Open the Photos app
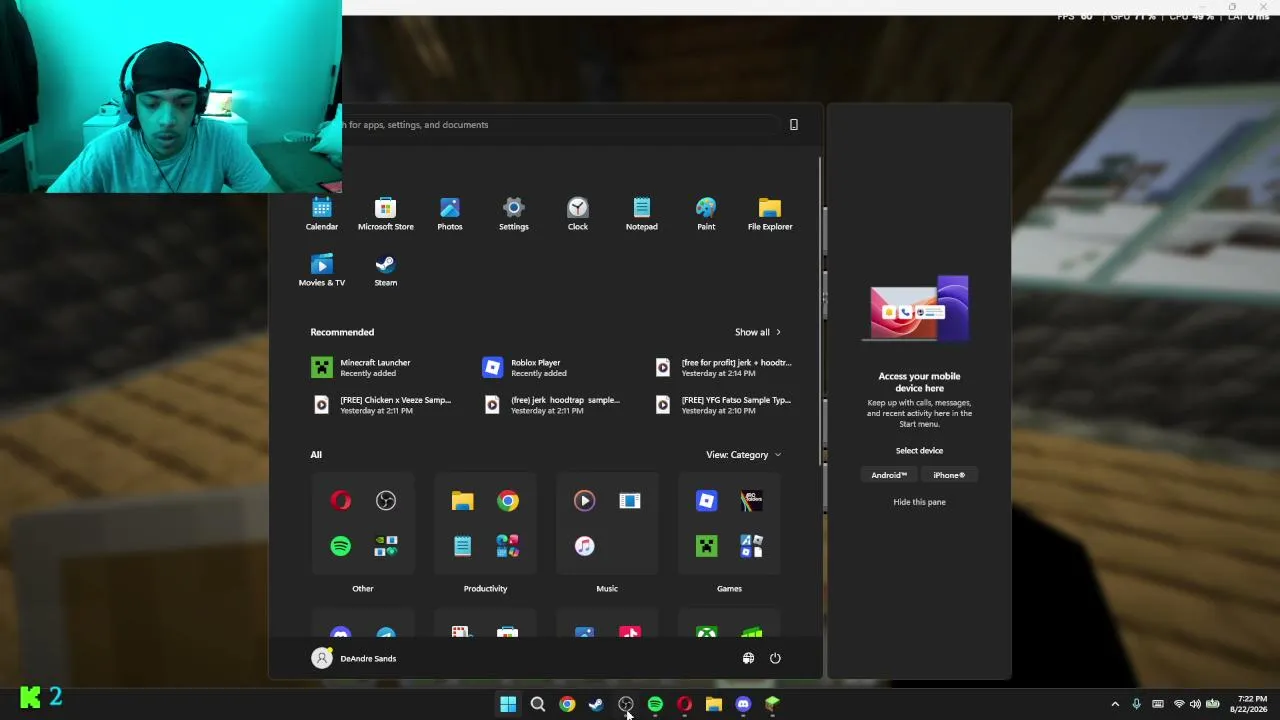This screenshot has width=1280, height=720. 450,214
